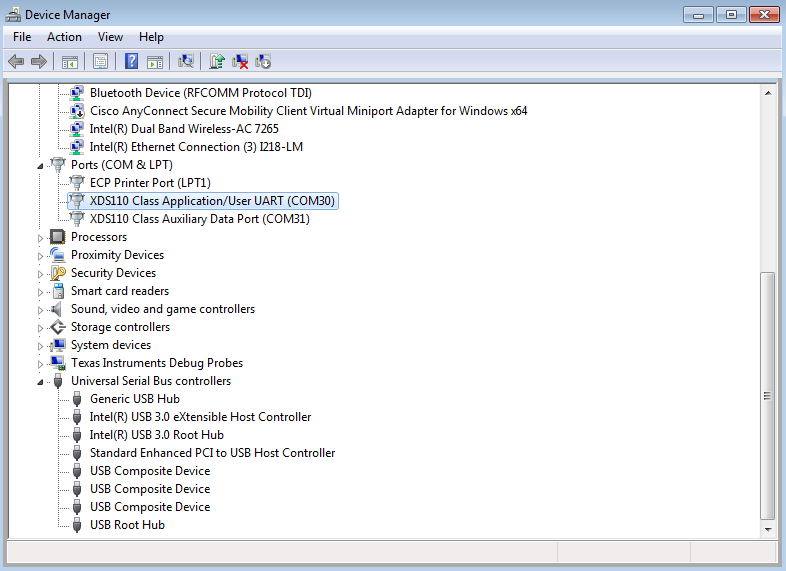Expand the Smart card readers node
786x571 pixels.
[x=40, y=292]
